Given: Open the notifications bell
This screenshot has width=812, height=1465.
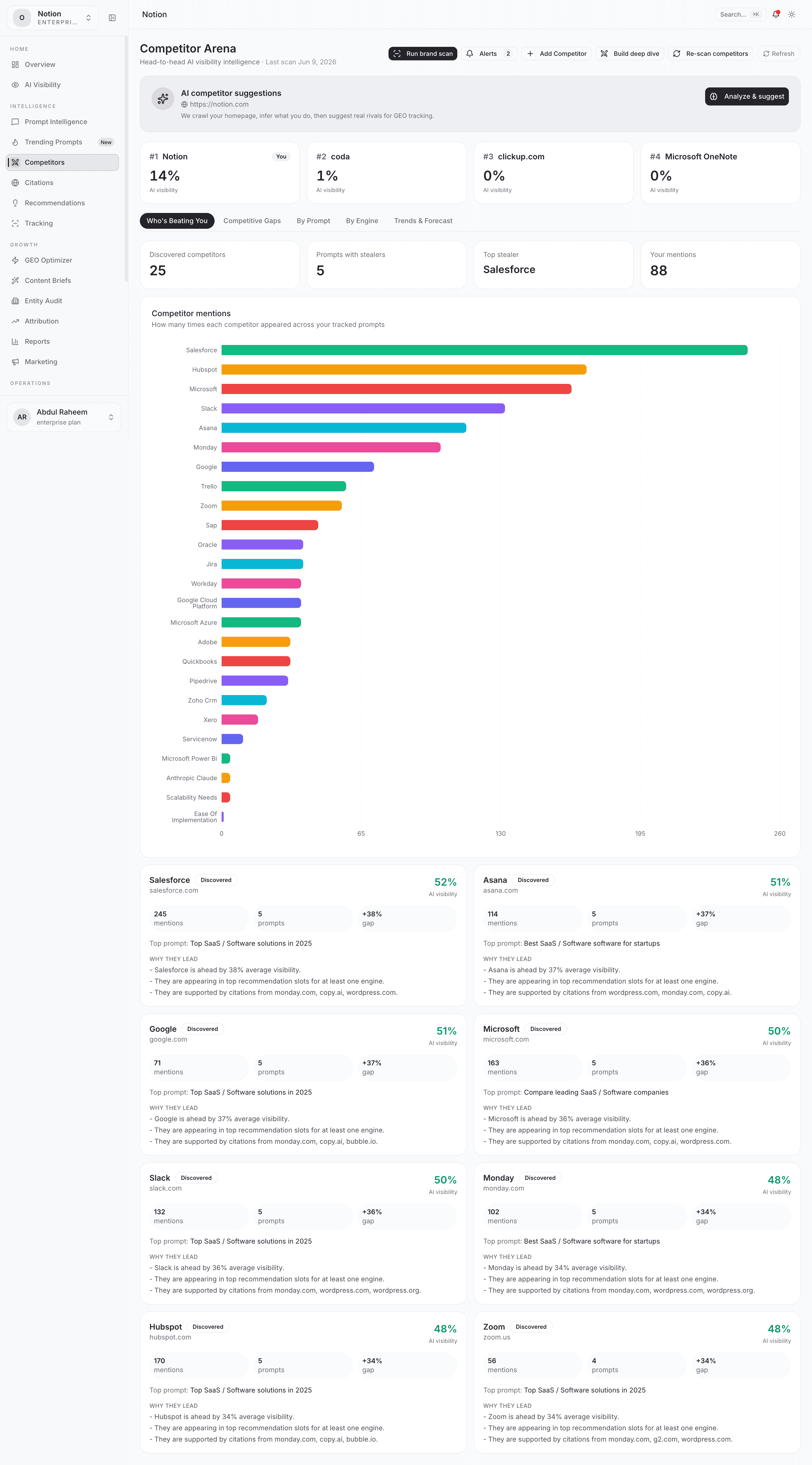Looking at the screenshot, I should 776,14.
